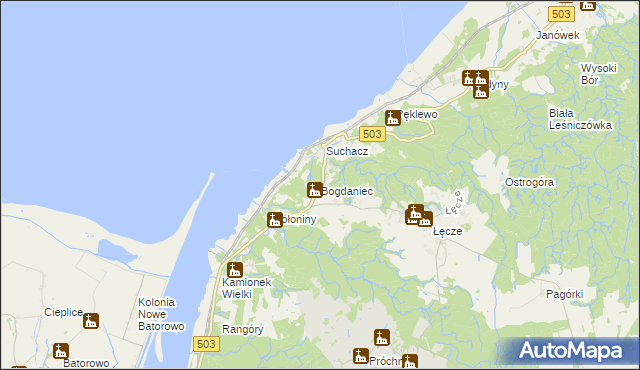Click the Rangóry place label
This screenshot has width=640, height=370.
tap(242, 329)
